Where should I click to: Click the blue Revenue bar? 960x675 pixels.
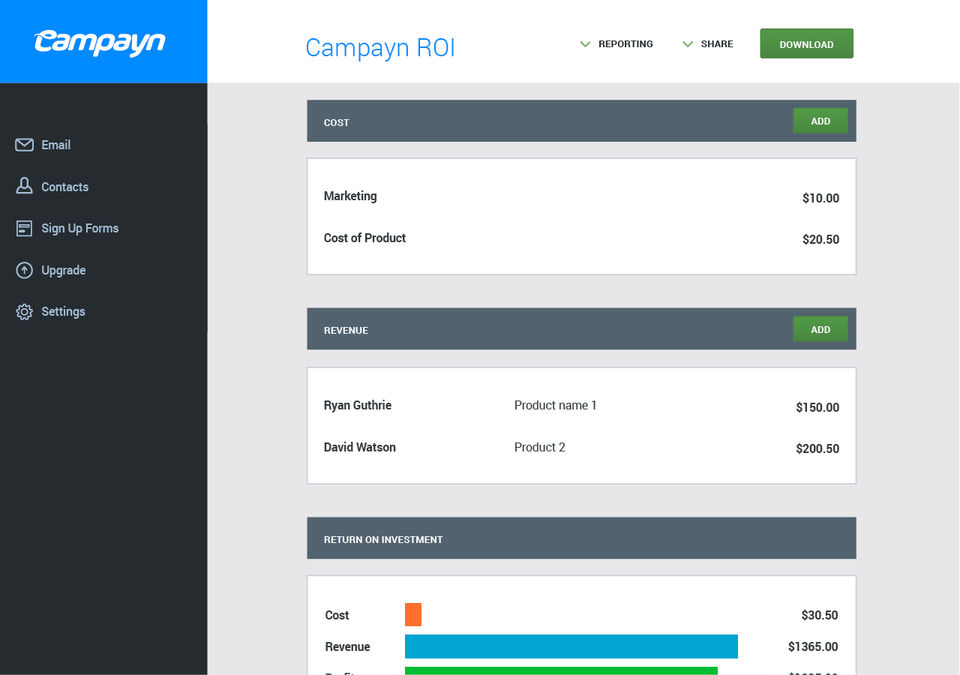pyautogui.click(x=571, y=646)
